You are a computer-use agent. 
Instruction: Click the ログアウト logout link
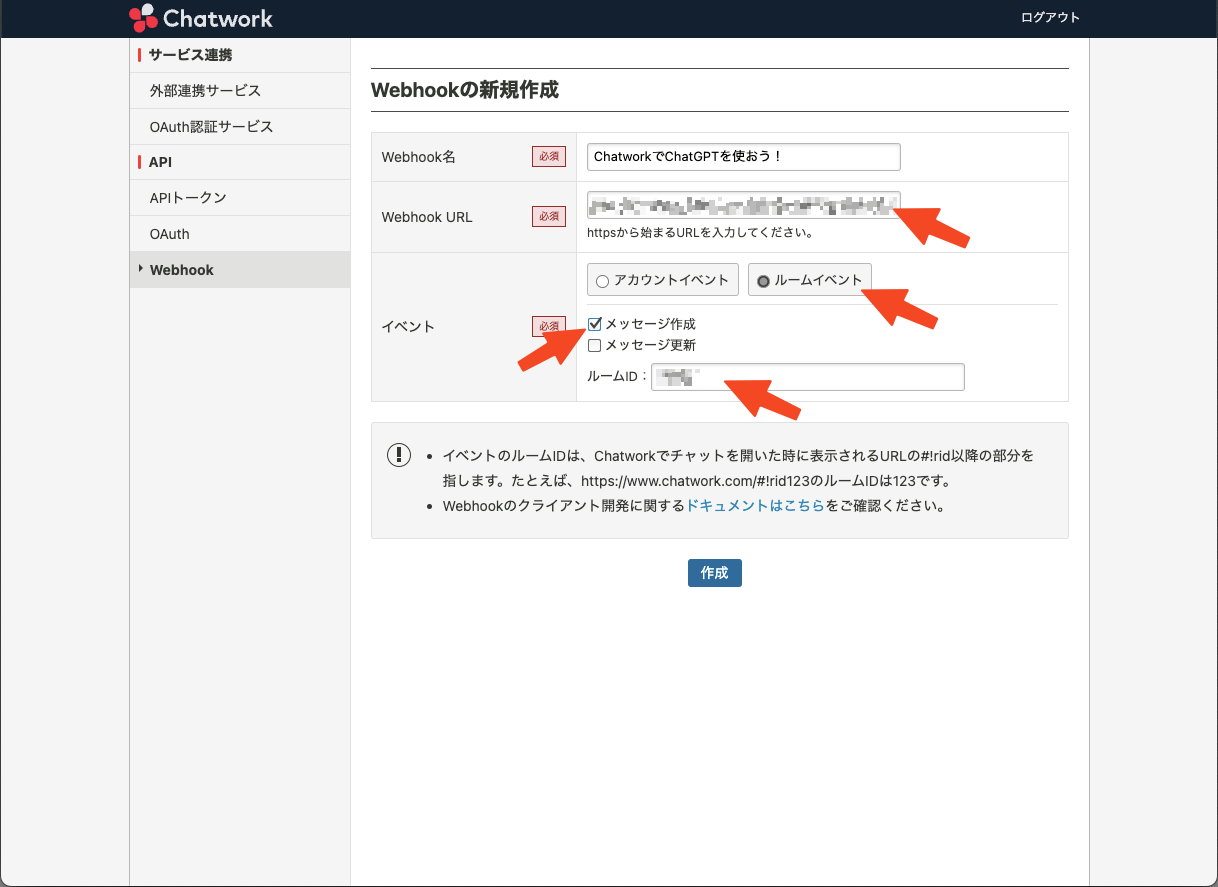[1050, 18]
